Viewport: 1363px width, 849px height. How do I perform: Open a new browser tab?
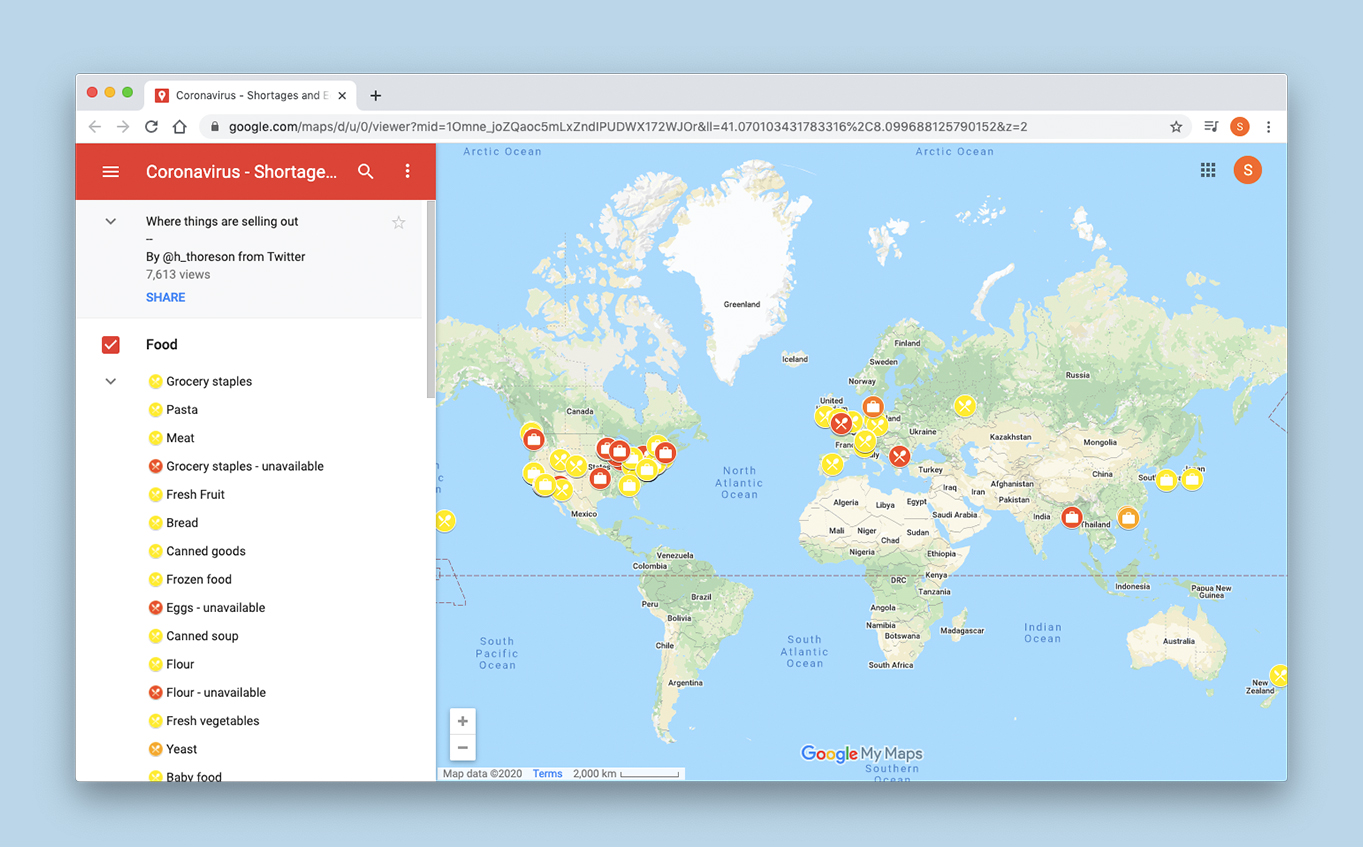pos(375,96)
